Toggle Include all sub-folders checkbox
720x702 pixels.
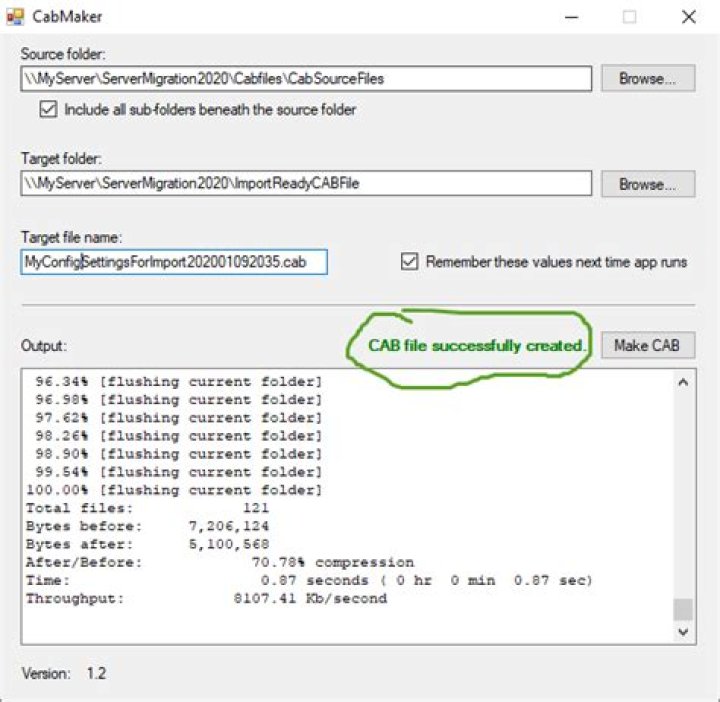pos(48,110)
